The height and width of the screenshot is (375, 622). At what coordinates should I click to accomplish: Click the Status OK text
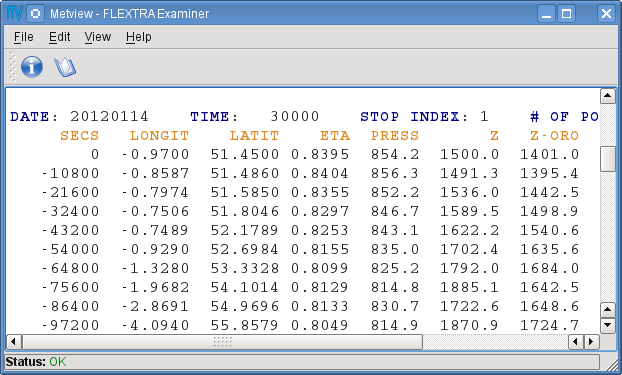(36, 362)
